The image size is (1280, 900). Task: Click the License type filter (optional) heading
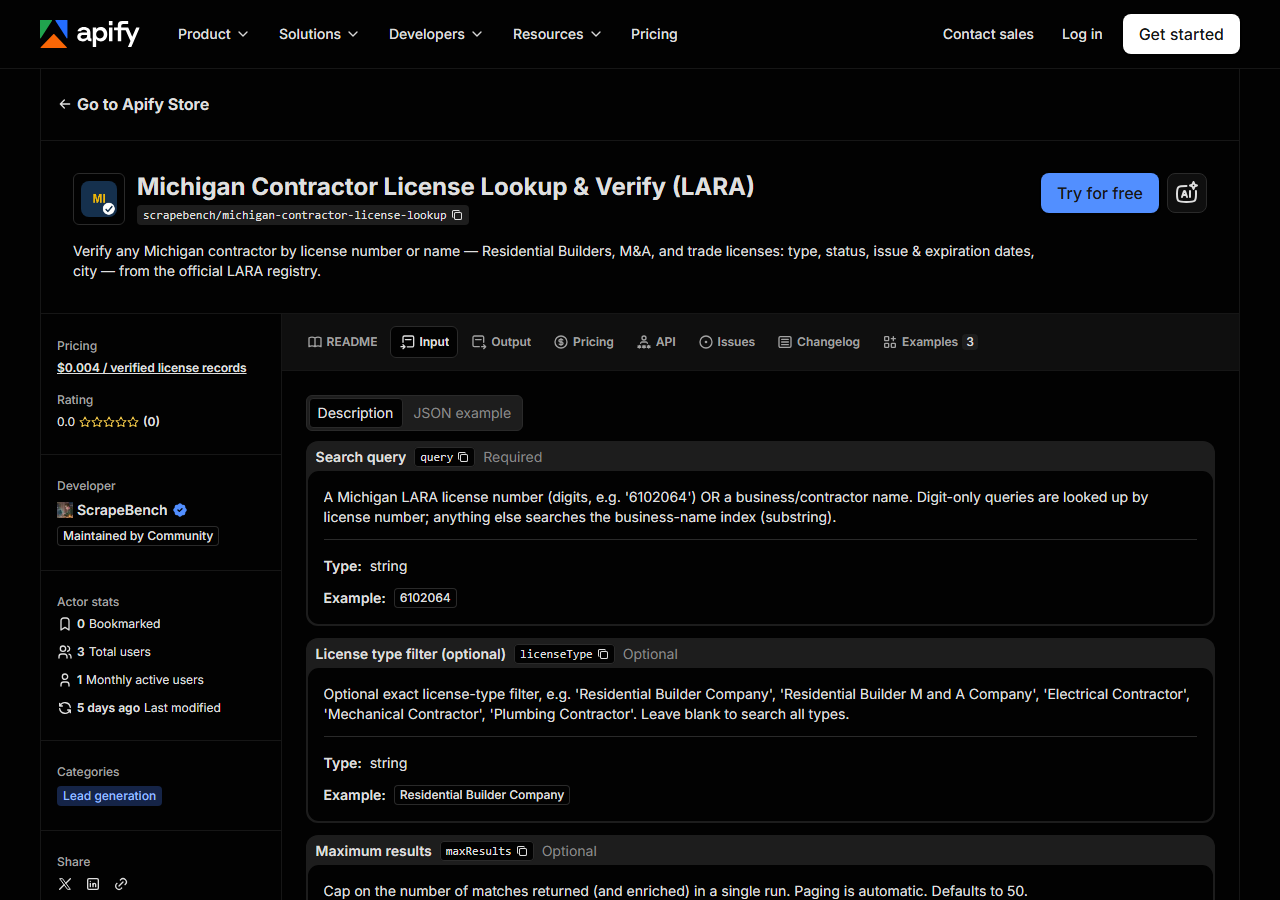(411, 654)
